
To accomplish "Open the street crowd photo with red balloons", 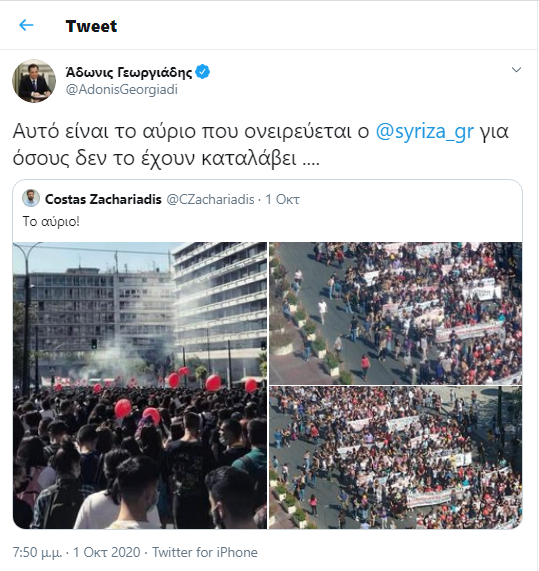I will [140, 385].
